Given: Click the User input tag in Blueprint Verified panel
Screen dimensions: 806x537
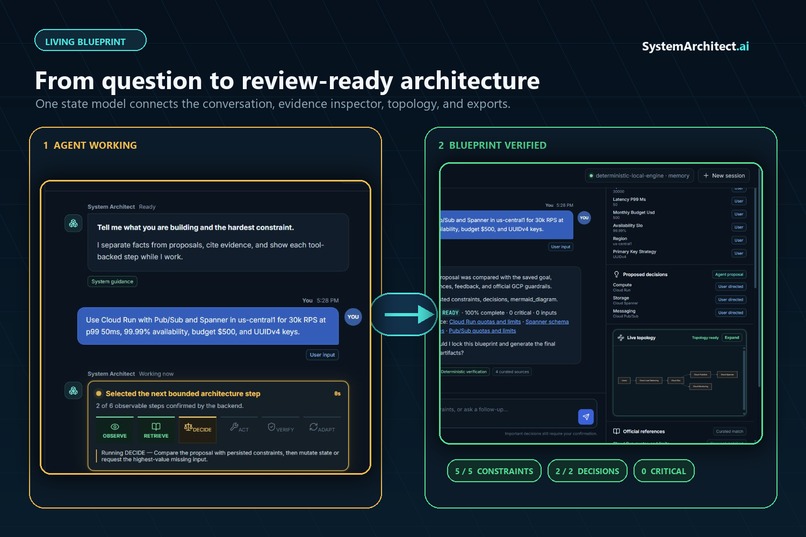Looking at the screenshot, I should 560,247.
